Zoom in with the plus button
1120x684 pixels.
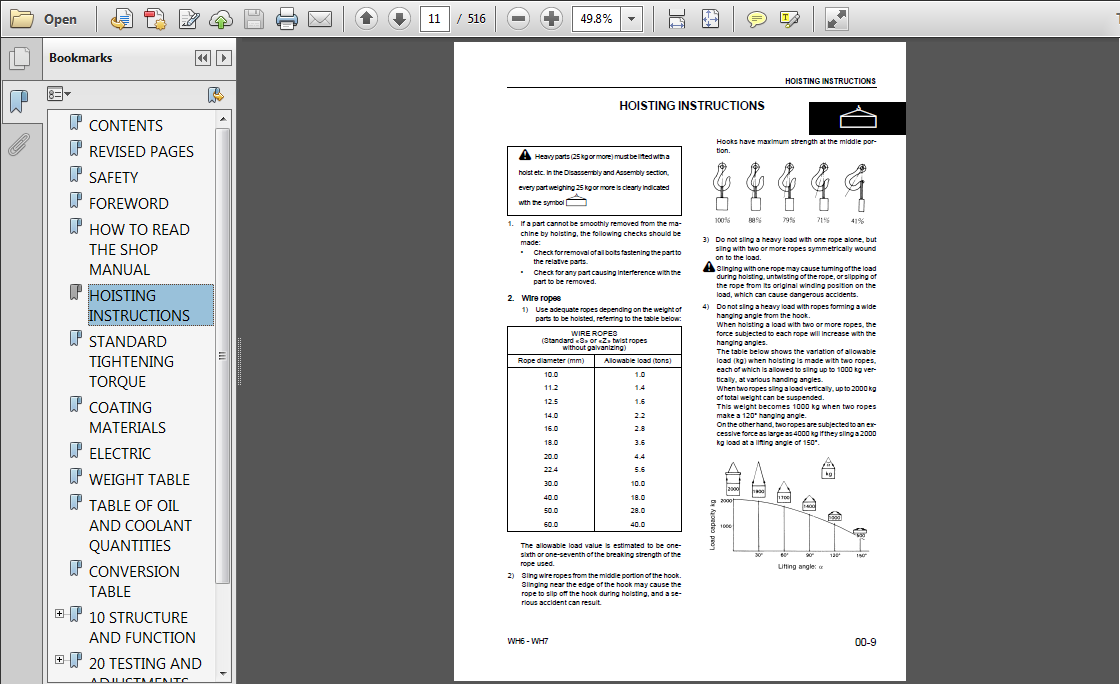[551, 19]
